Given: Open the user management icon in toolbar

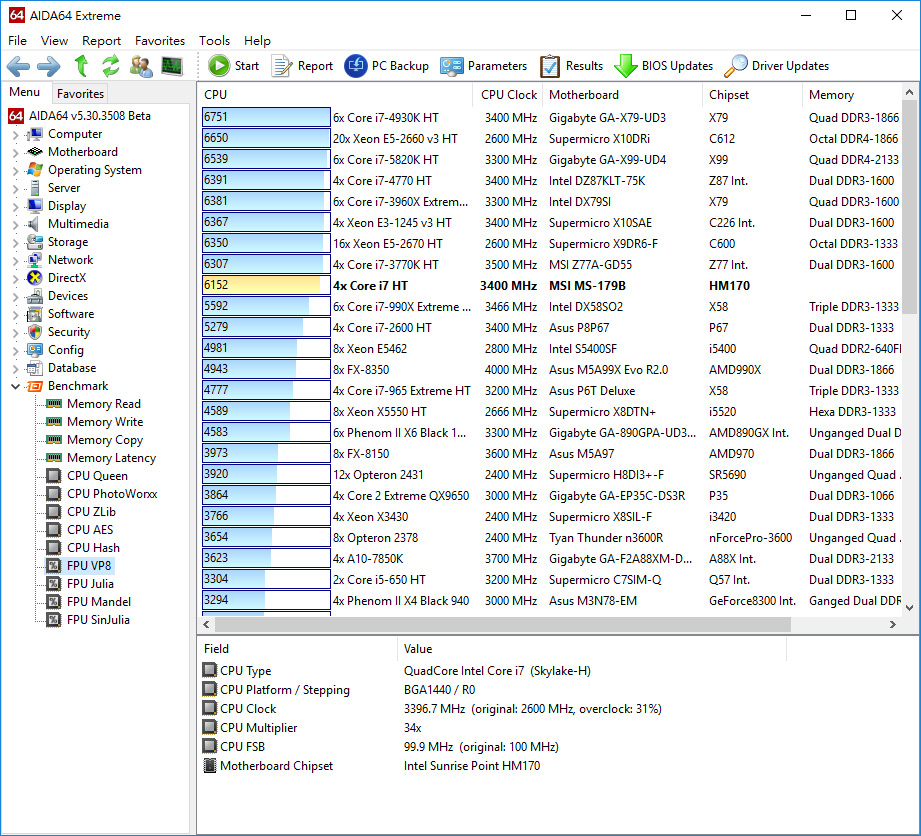Looking at the screenshot, I should point(141,66).
